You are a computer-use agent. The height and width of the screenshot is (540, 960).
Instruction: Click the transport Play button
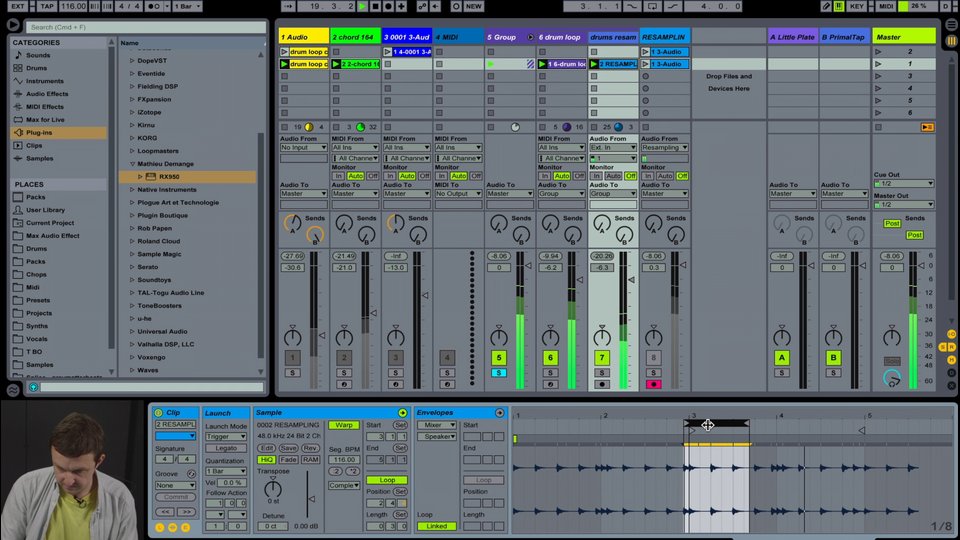(x=362, y=6)
